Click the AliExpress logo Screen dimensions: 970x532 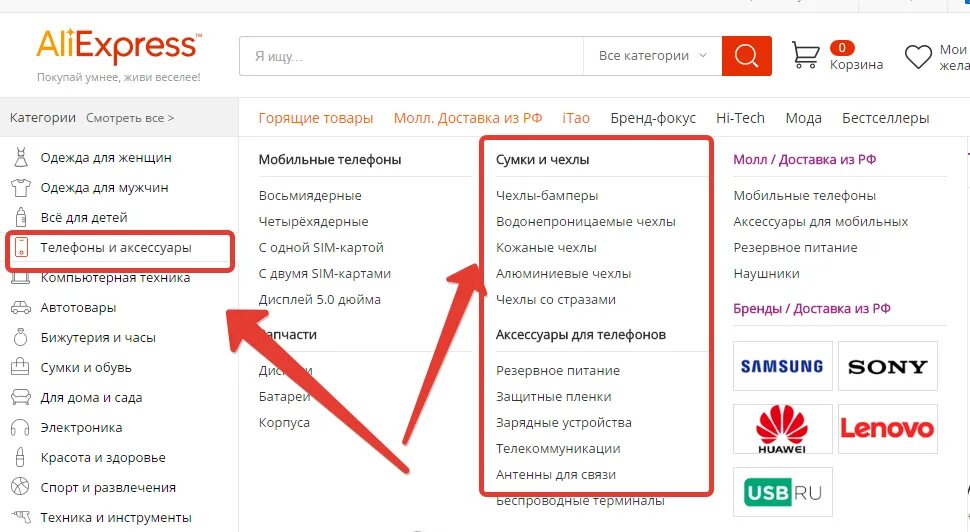pyautogui.click(x=119, y=46)
